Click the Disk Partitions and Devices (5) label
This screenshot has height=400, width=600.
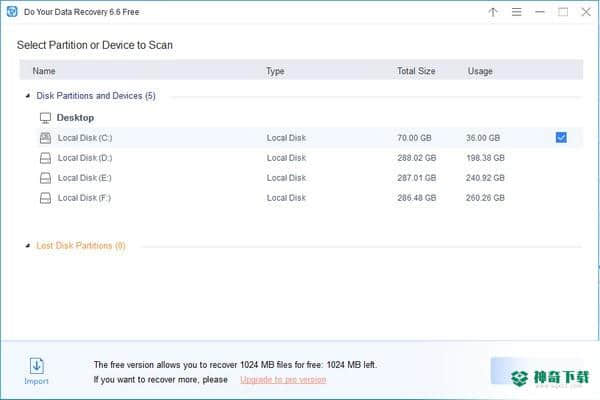[96, 96]
